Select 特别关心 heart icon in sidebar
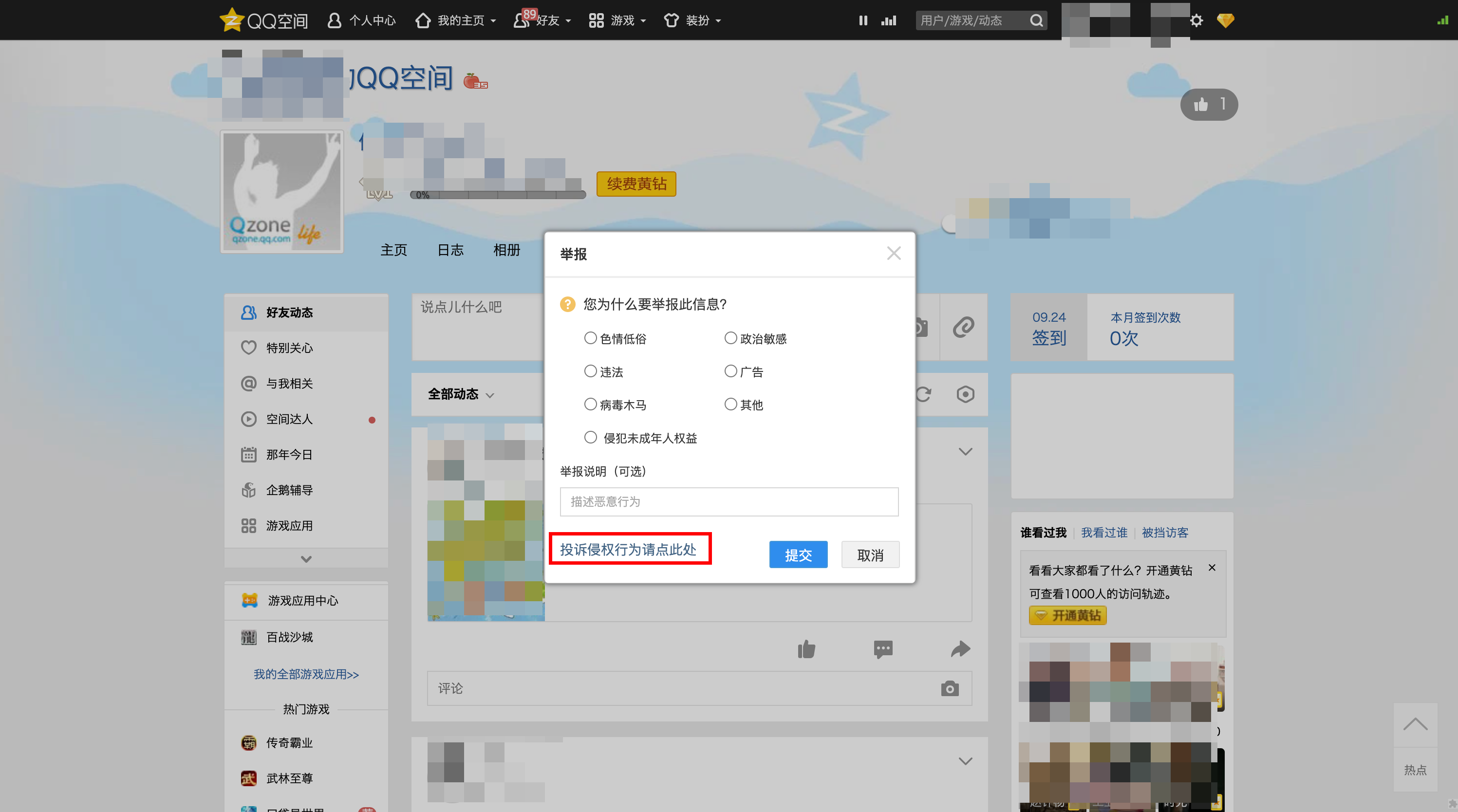The height and width of the screenshot is (812, 1458). tap(249, 348)
